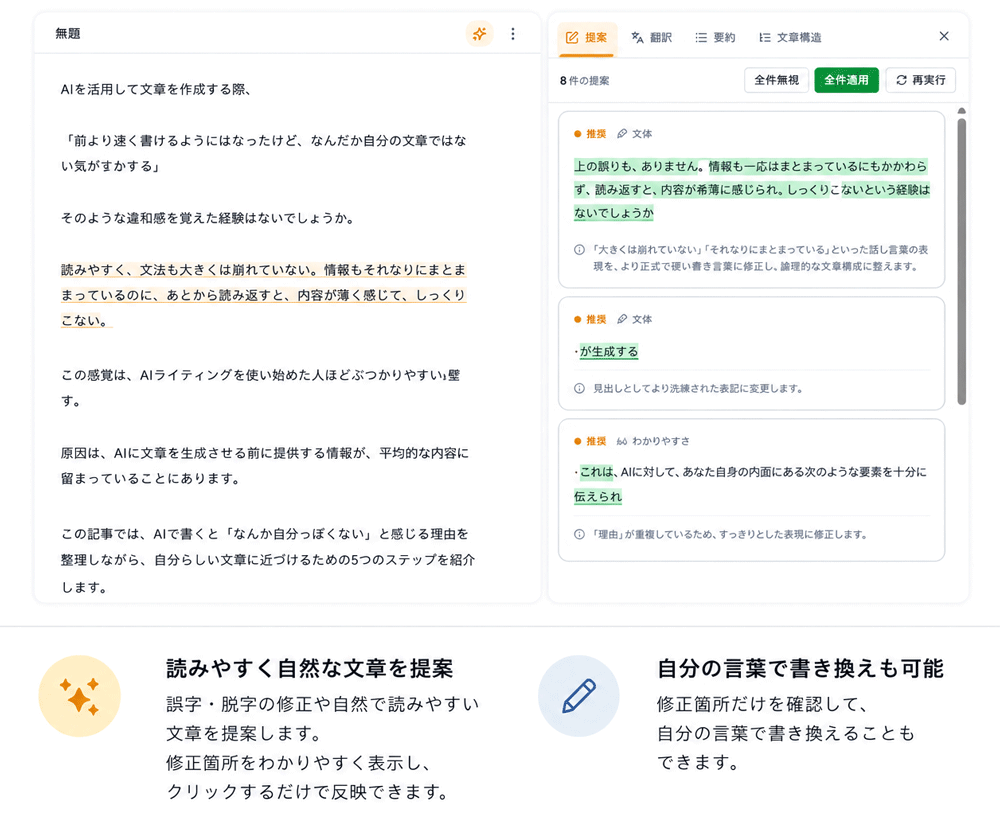Click paragraph starting この記事では、AIで書くと
This screenshot has width=1000, height=815.
tap(268, 560)
